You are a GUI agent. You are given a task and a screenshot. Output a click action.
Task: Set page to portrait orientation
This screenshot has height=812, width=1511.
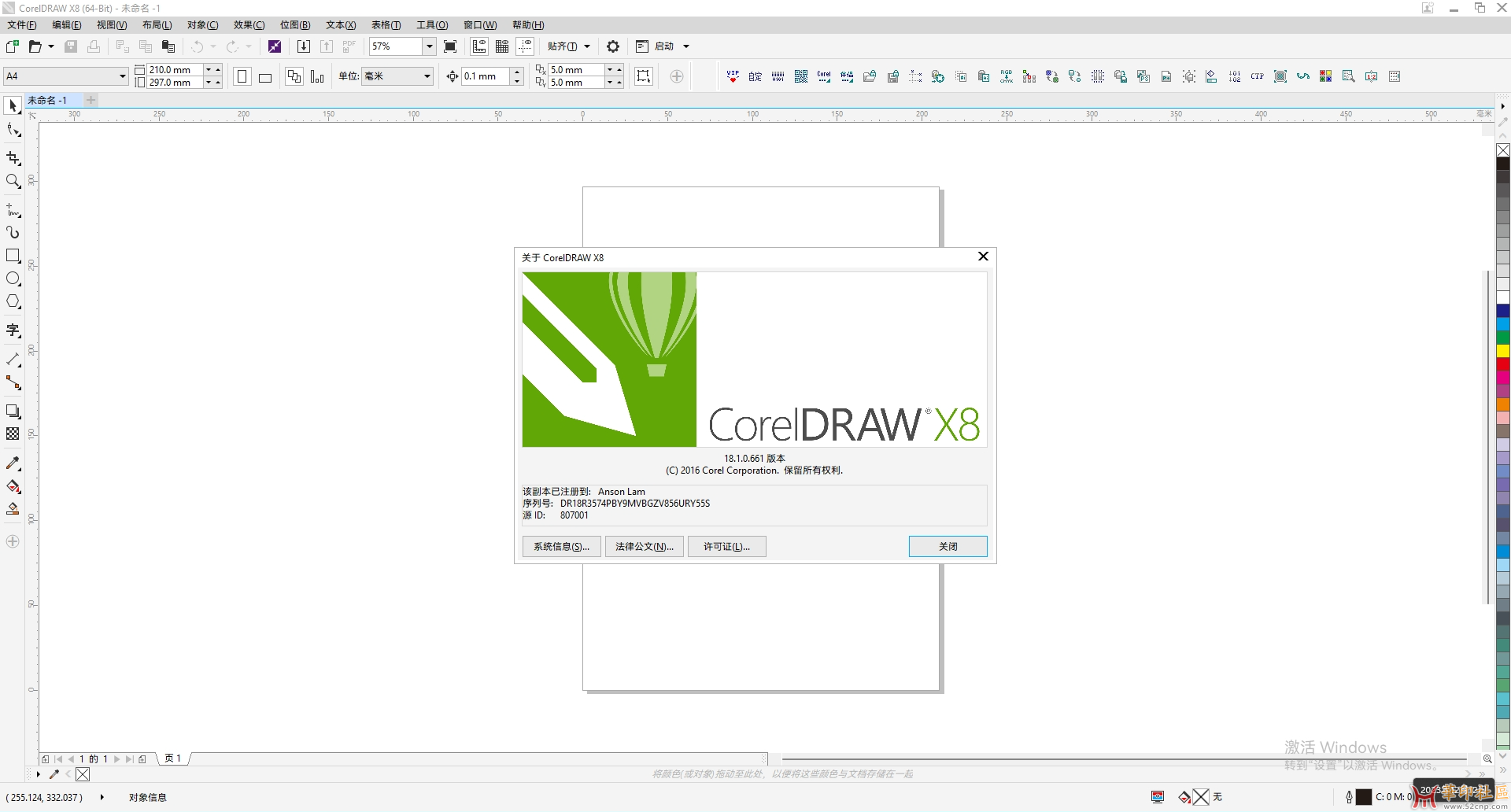point(242,76)
